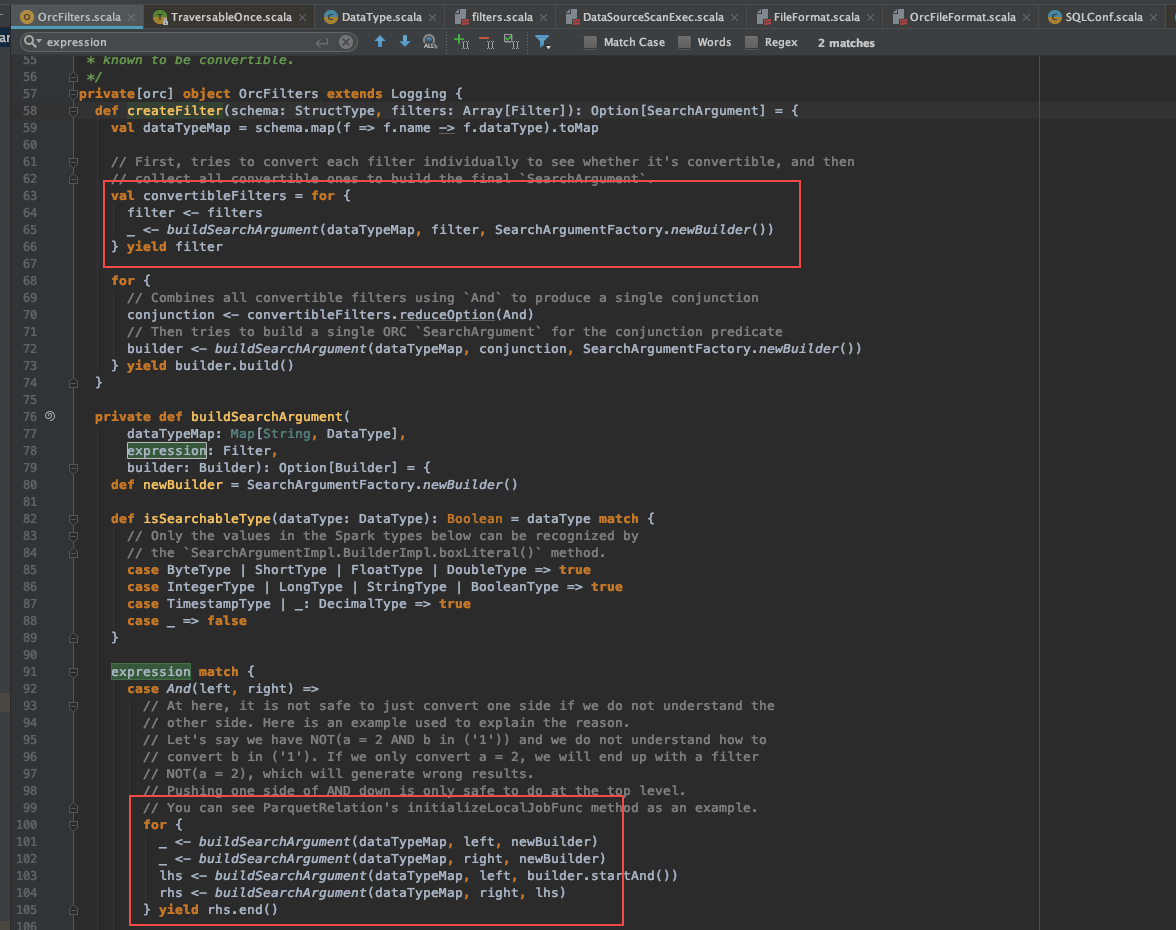Enable the Words checkbox
Viewport: 1176px width, 930px height.
(684, 42)
